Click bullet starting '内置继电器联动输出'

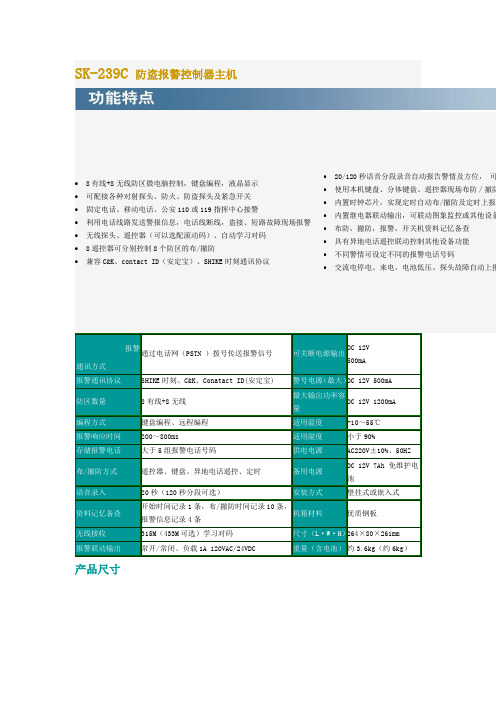tap(415, 215)
